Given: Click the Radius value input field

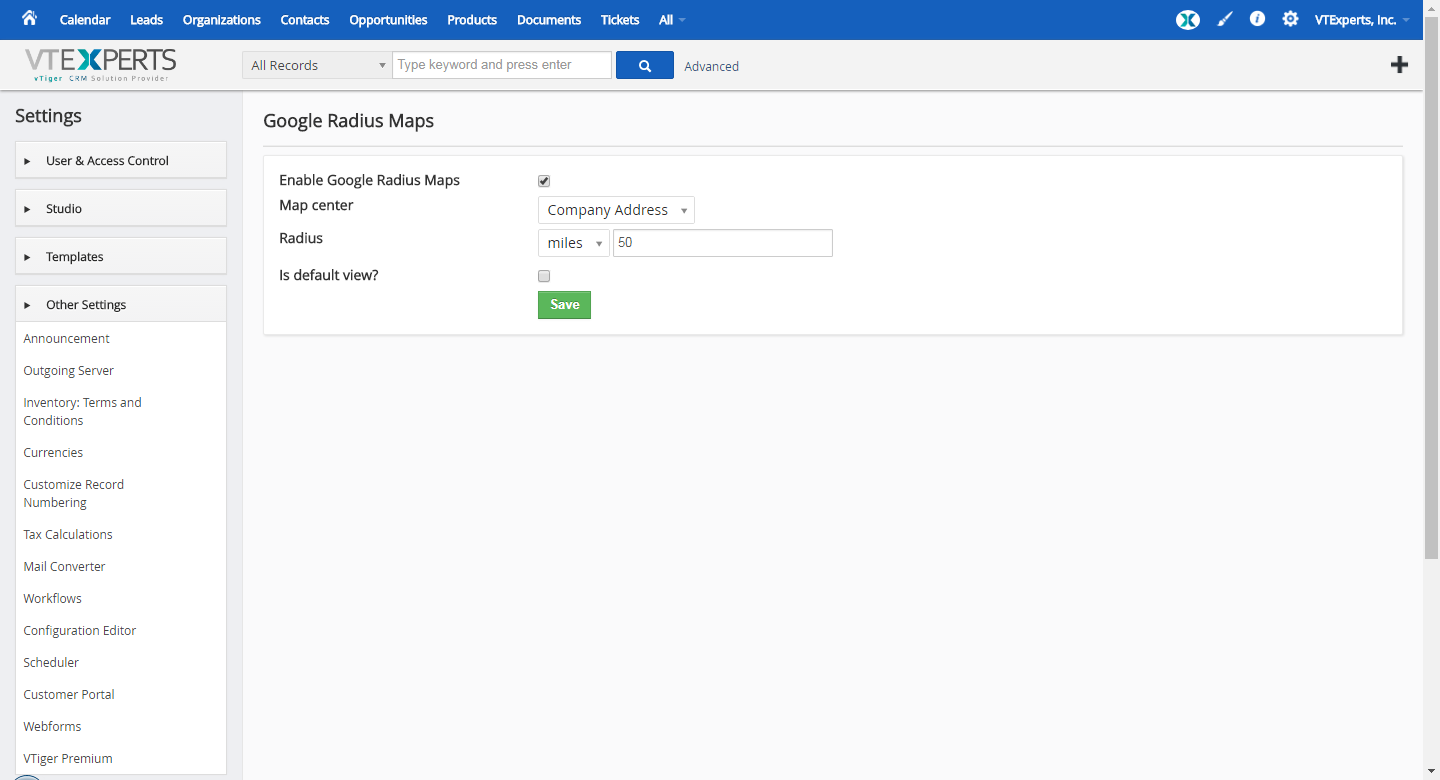Looking at the screenshot, I should 723,243.
